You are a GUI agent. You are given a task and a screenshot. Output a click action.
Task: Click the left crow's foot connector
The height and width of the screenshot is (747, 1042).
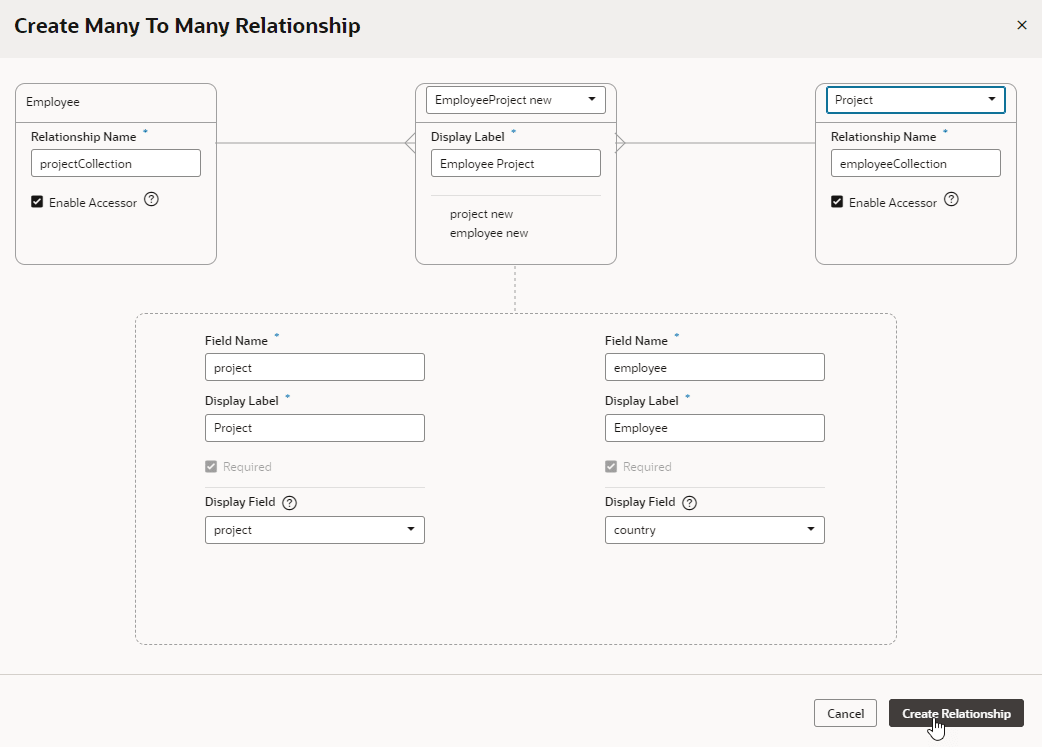tap(410, 143)
